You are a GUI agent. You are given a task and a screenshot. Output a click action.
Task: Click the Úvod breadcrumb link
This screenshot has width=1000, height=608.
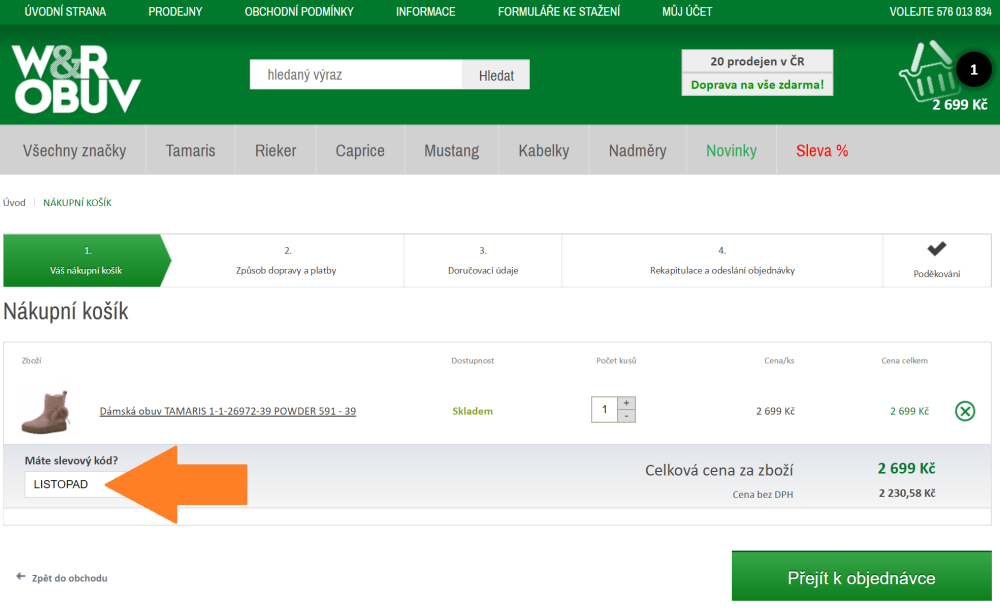(x=14, y=203)
